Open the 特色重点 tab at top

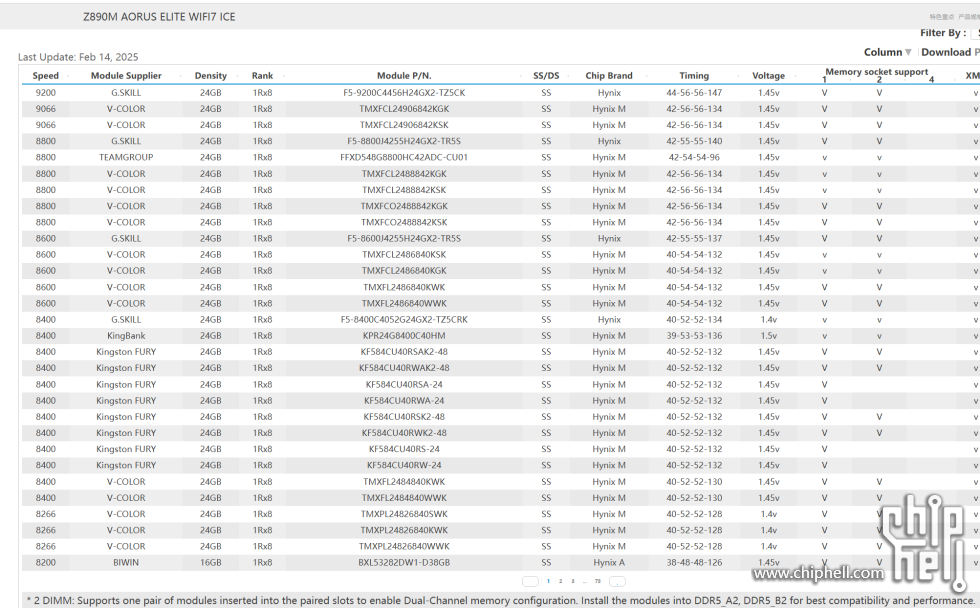941,17
